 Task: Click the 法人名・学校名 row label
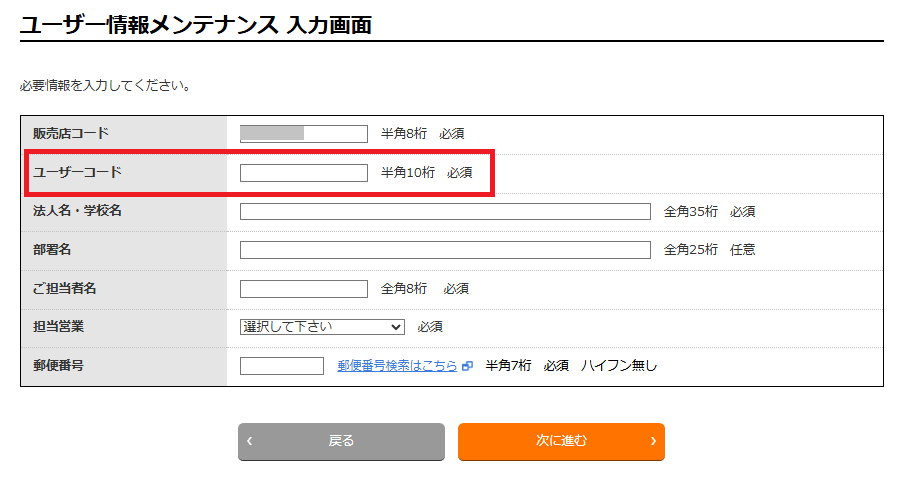(x=77, y=210)
